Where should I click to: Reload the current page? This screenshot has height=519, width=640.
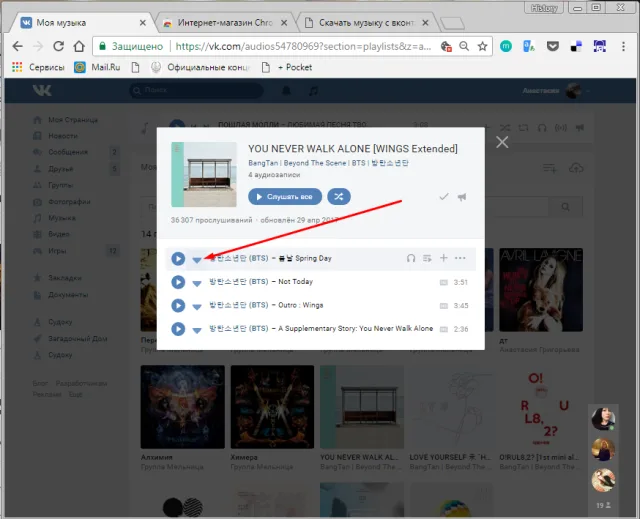pos(58,46)
